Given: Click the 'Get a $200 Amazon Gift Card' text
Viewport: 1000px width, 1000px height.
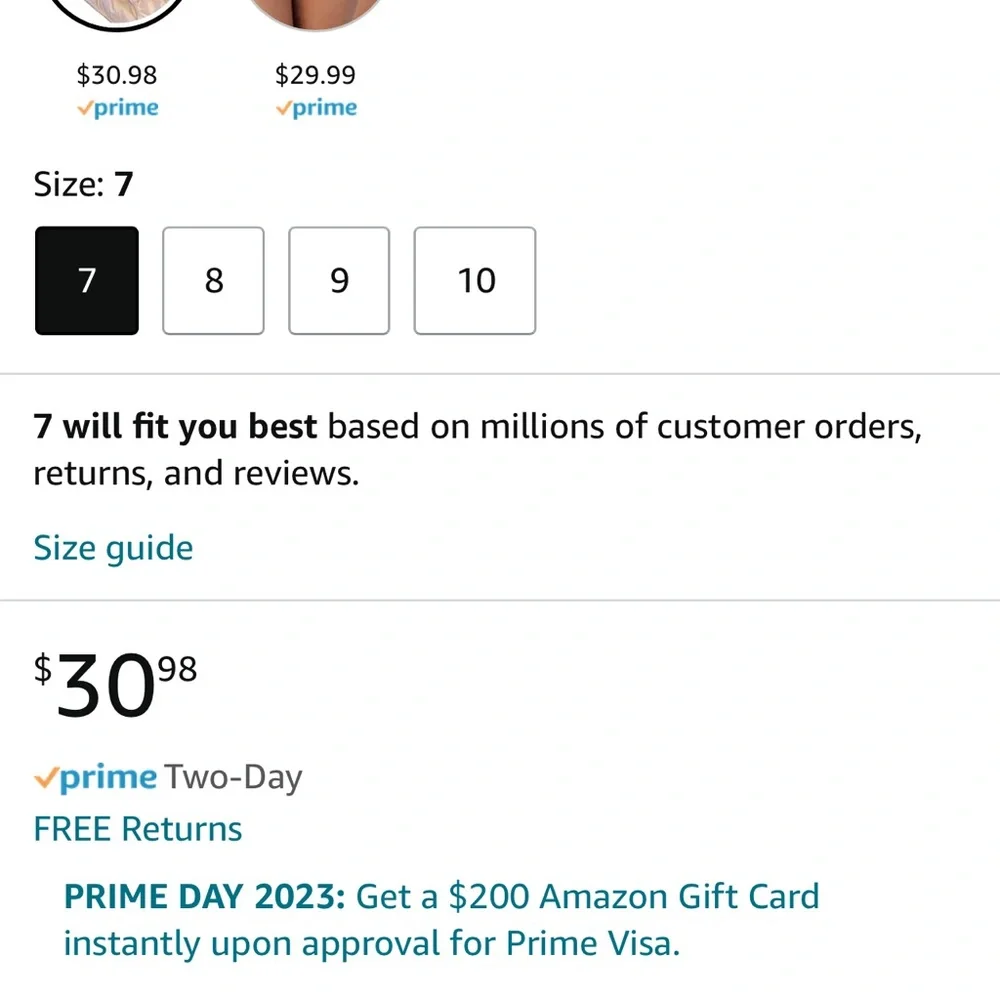Looking at the screenshot, I should (587, 897).
